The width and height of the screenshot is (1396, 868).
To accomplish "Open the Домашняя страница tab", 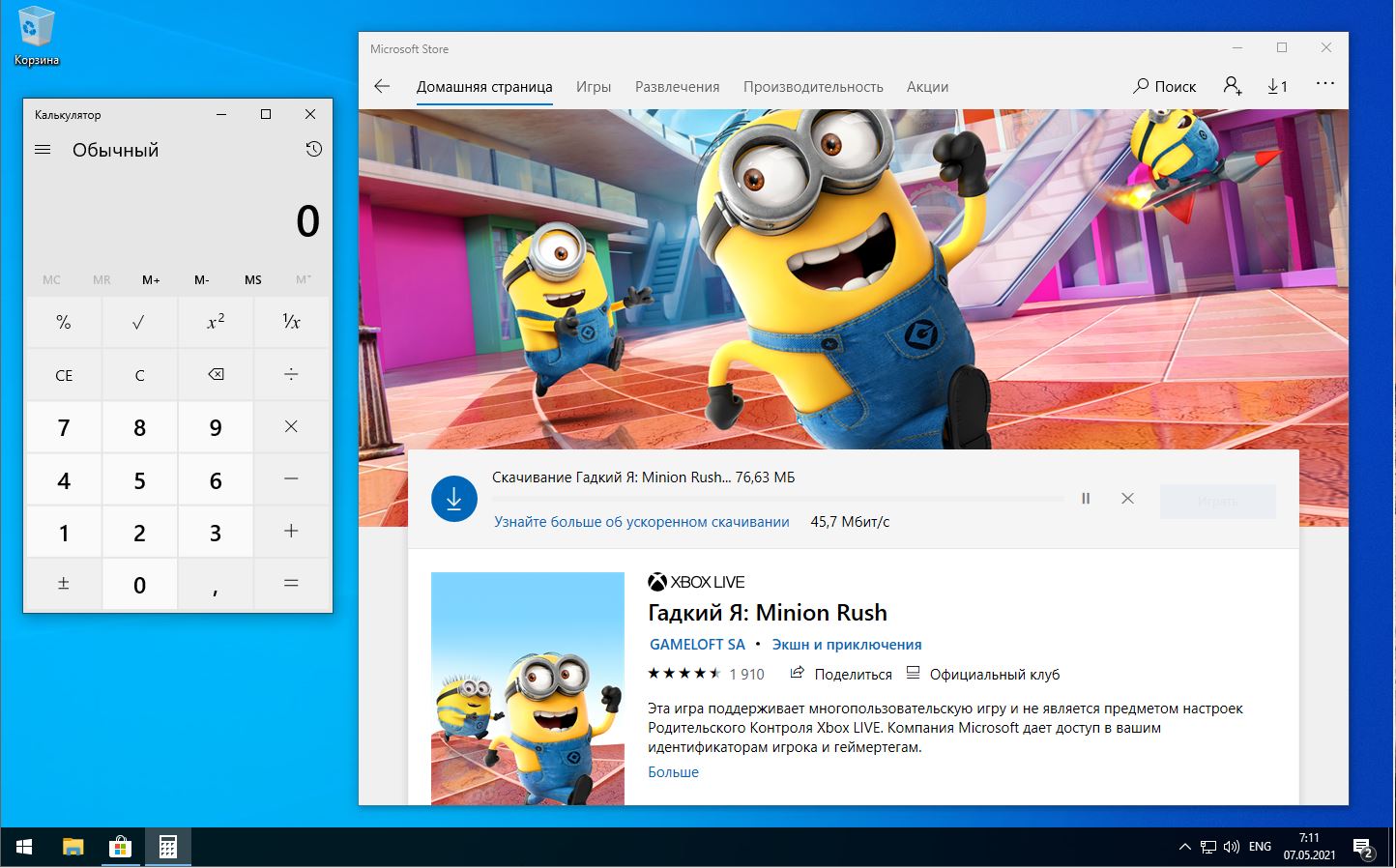I will click(x=484, y=86).
